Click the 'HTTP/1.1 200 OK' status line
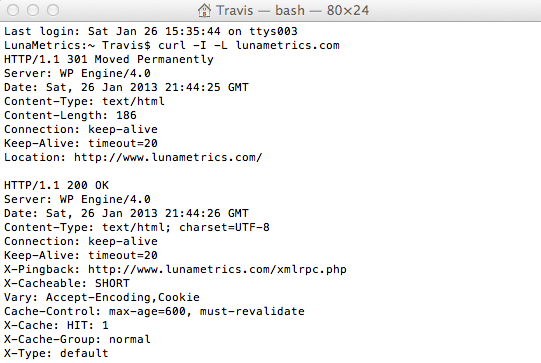541x363 pixels. pos(57,185)
